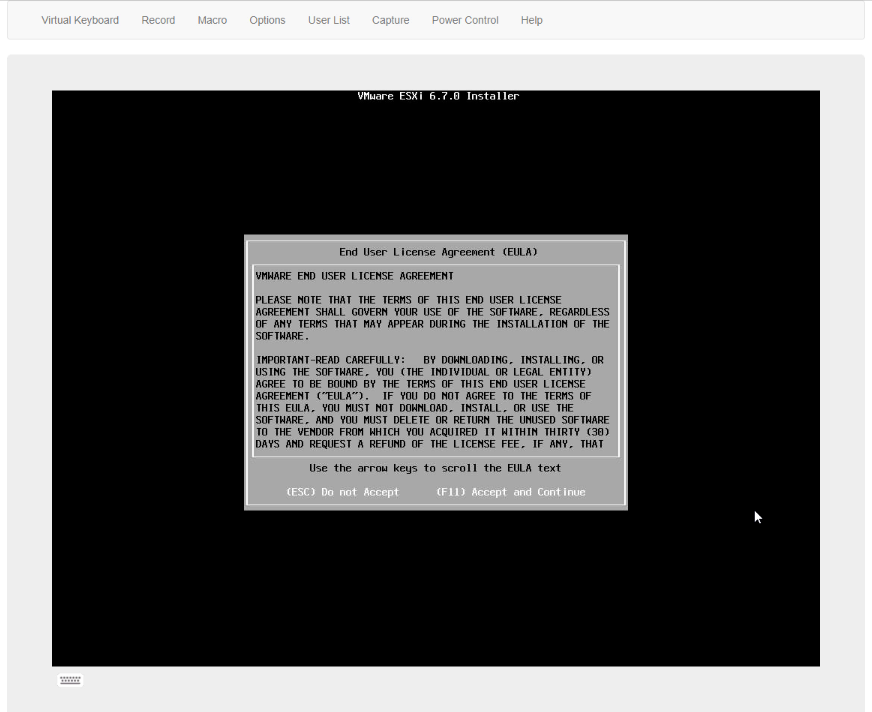Click the 'DAYS AND REQUEST A REFUND' line
Screen dimensions: 872x712
click(x=429, y=444)
